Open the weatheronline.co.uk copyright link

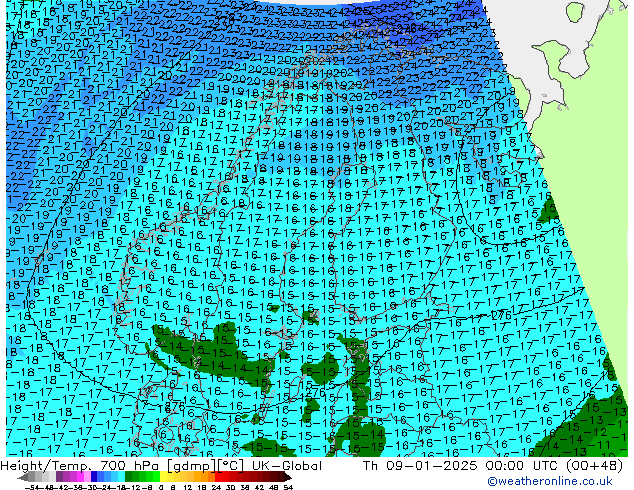[x=549, y=481]
